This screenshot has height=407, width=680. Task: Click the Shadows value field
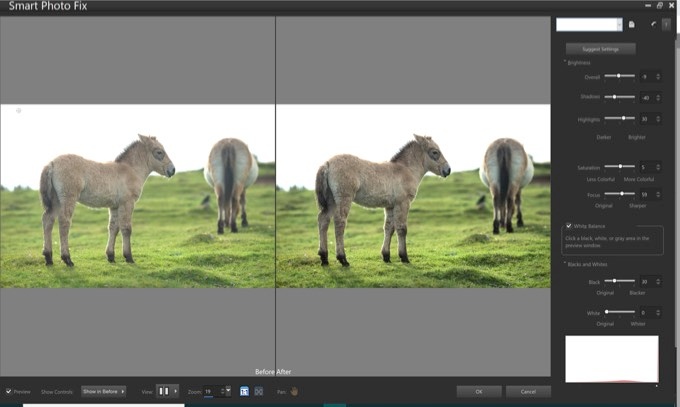(647, 98)
